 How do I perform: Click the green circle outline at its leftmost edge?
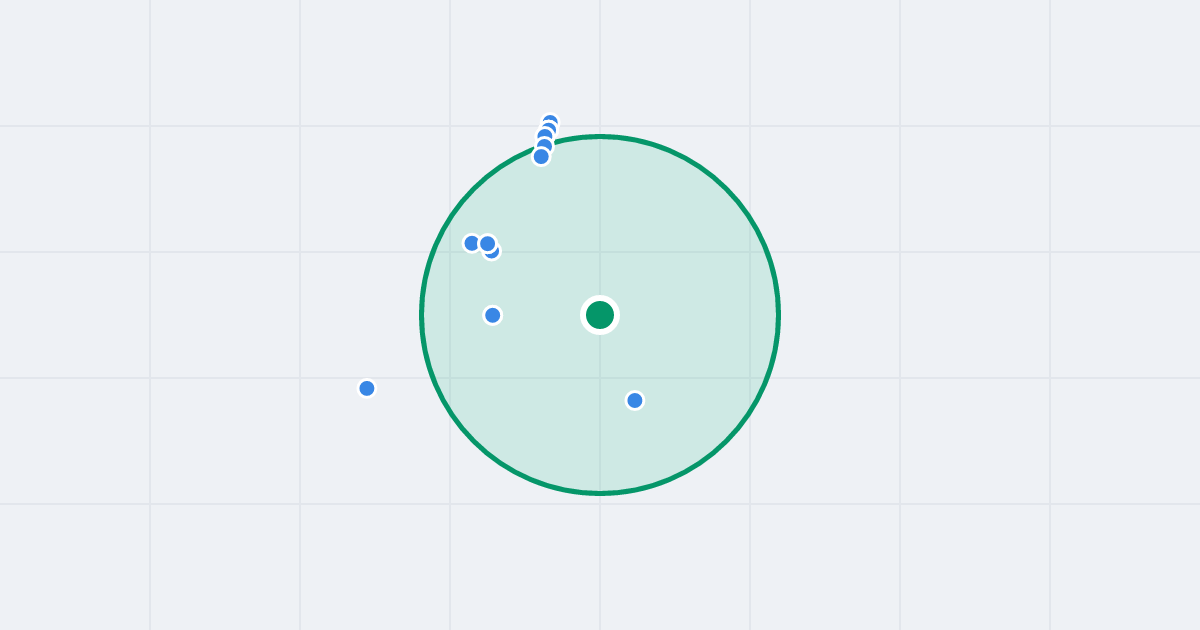coord(422,315)
